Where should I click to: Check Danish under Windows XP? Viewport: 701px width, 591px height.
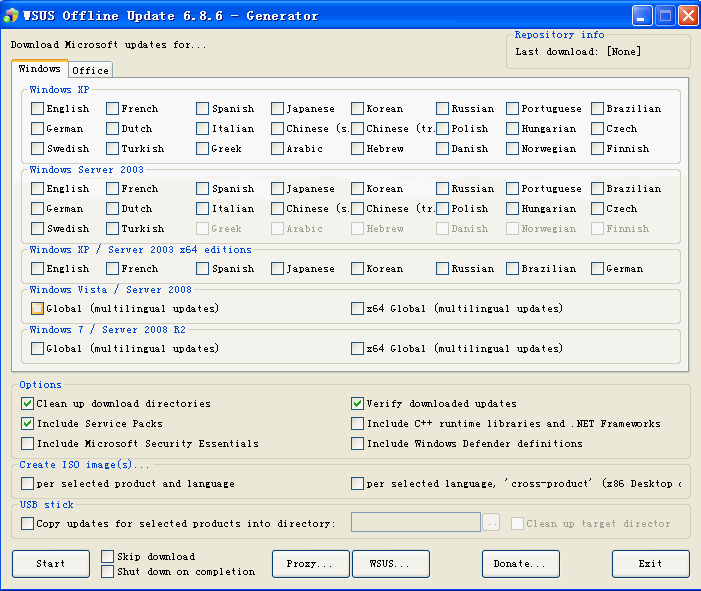[x=443, y=148]
